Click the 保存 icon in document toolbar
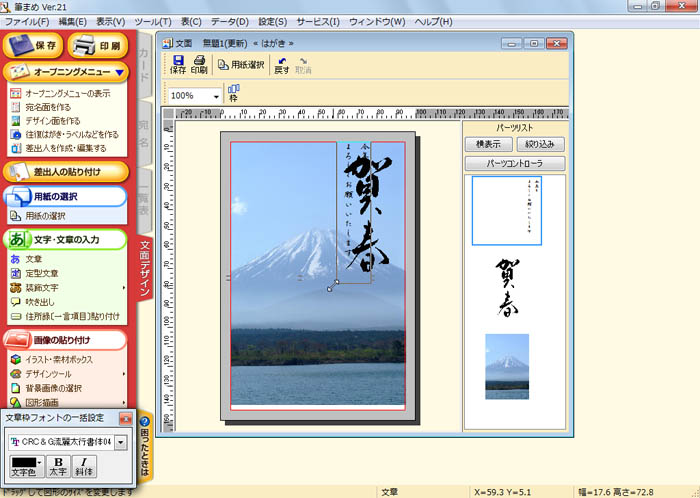Viewport: 700px width, 498px height. click(x=178, y=65)
